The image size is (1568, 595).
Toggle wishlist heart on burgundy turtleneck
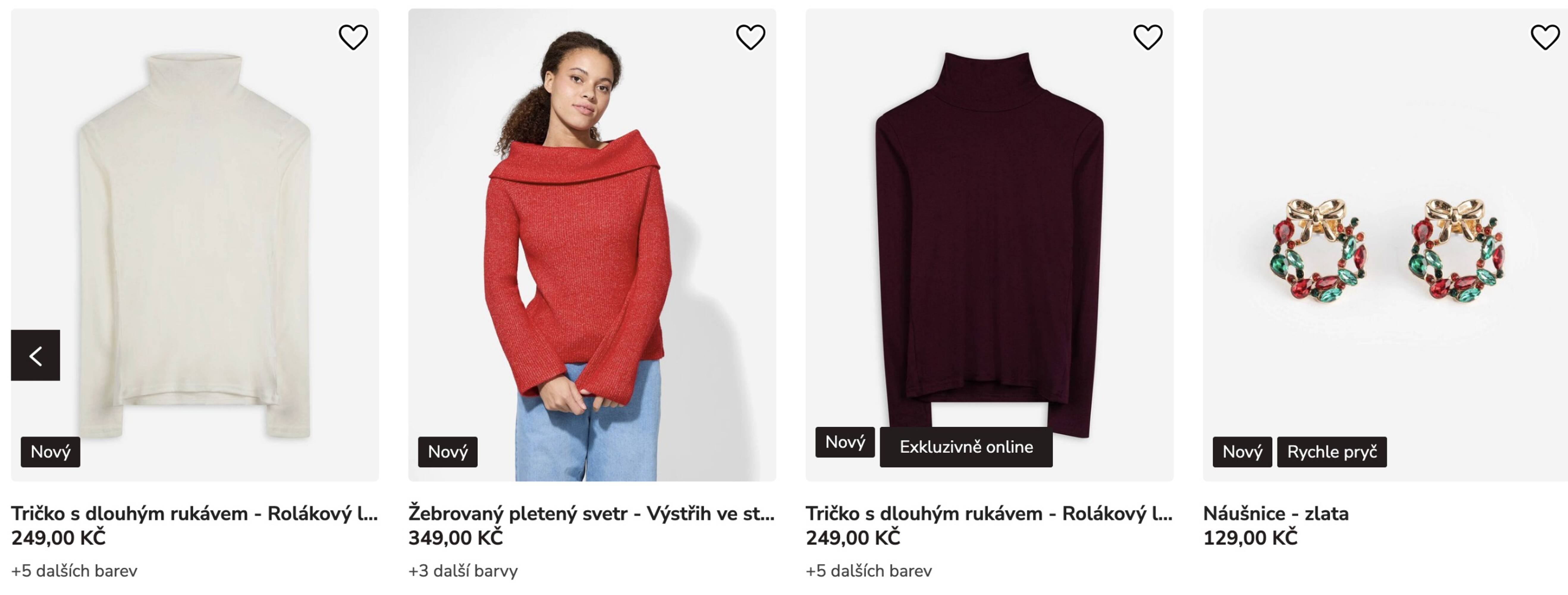pyautogui.click(x=1148, y=37)
